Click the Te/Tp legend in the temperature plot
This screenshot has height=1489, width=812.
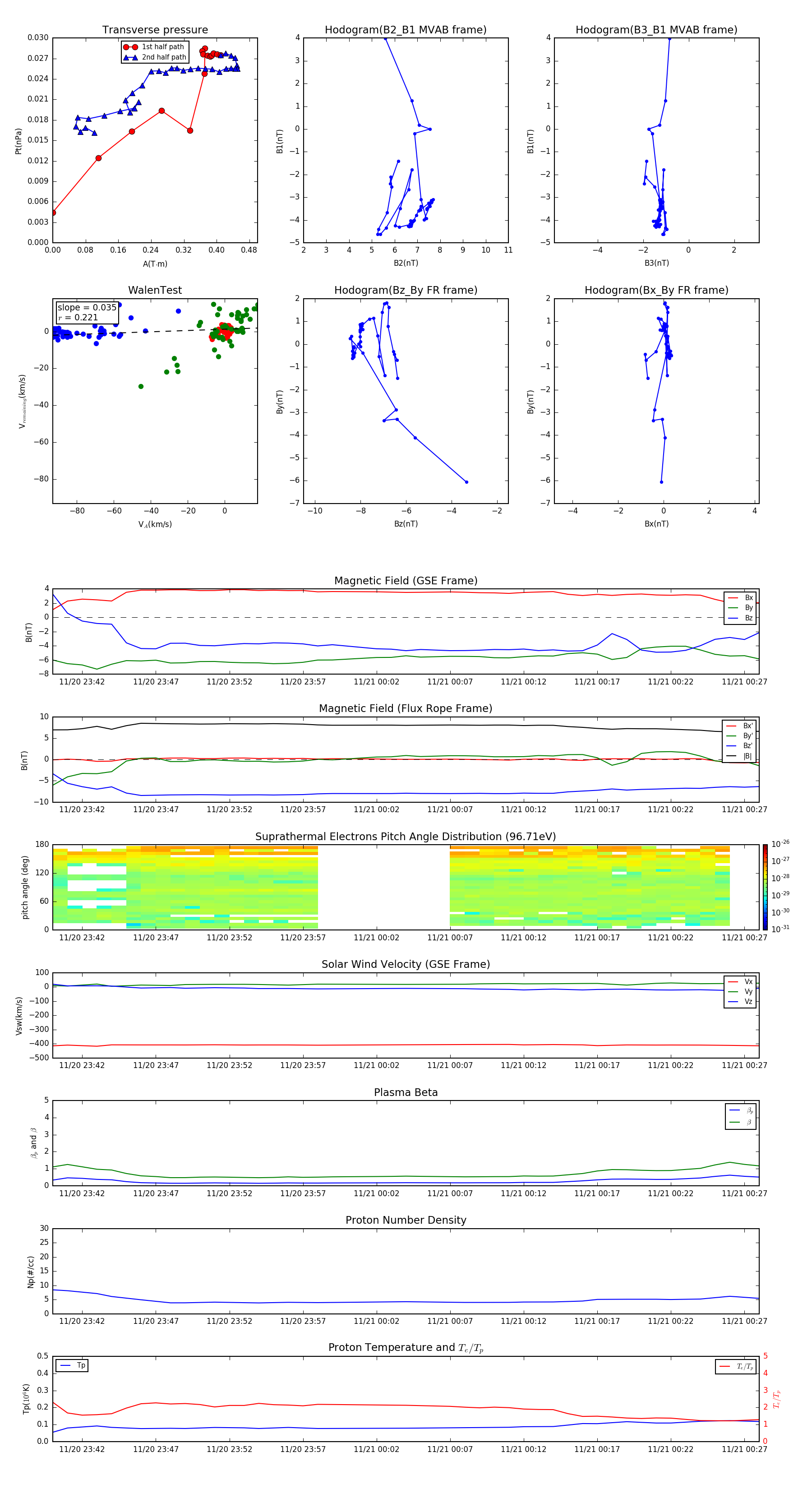coord(735,1366)
